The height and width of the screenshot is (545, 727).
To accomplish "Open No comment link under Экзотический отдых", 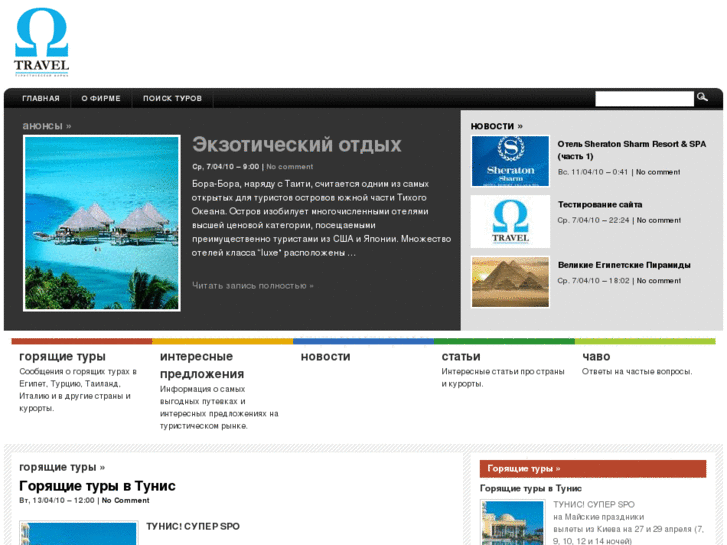I will [290, 167].
